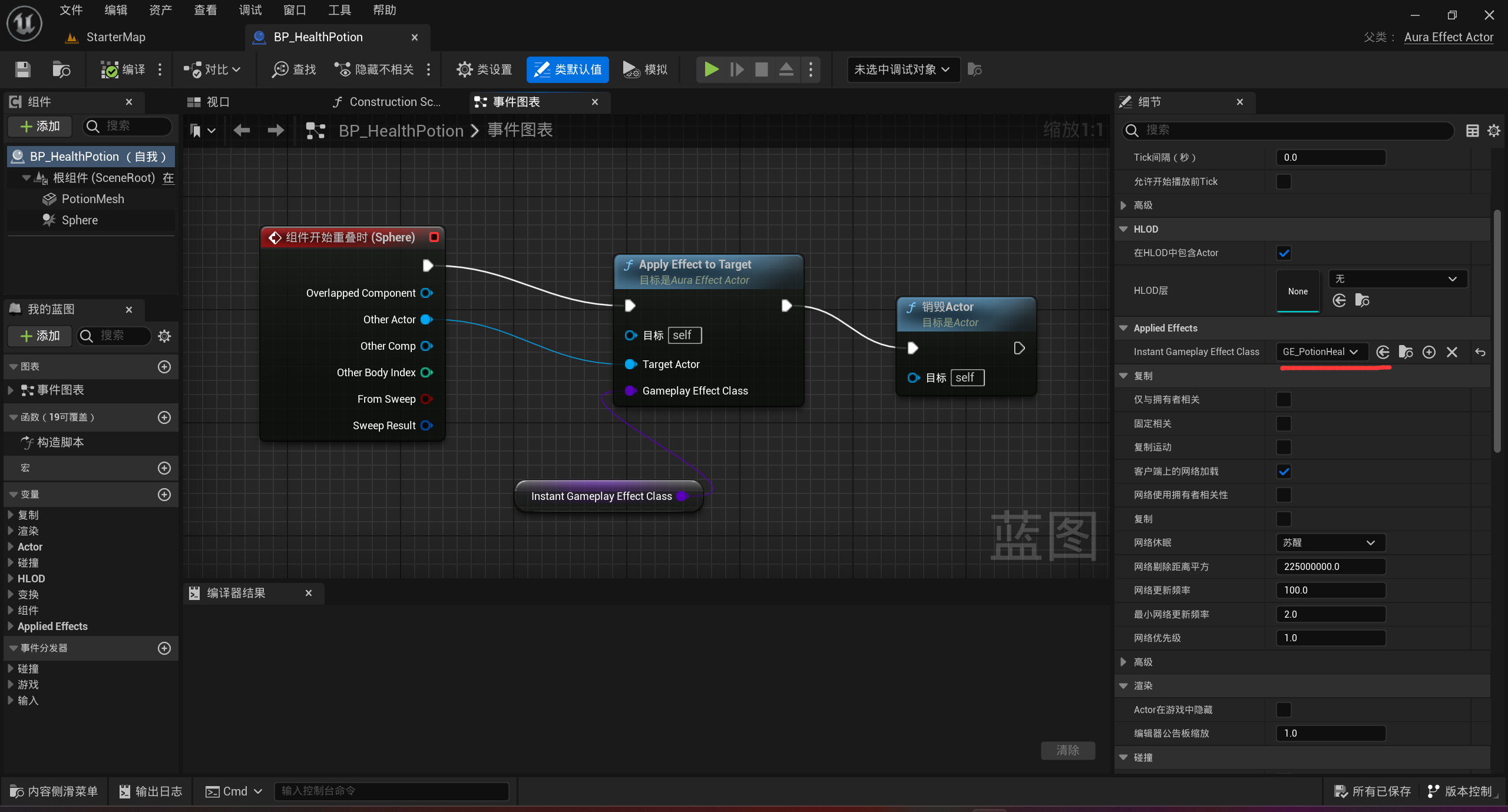The height and width of the screenshot is (812, 1508).
Task: Navigate back with graph back arrow
Action: click(242, 130)
